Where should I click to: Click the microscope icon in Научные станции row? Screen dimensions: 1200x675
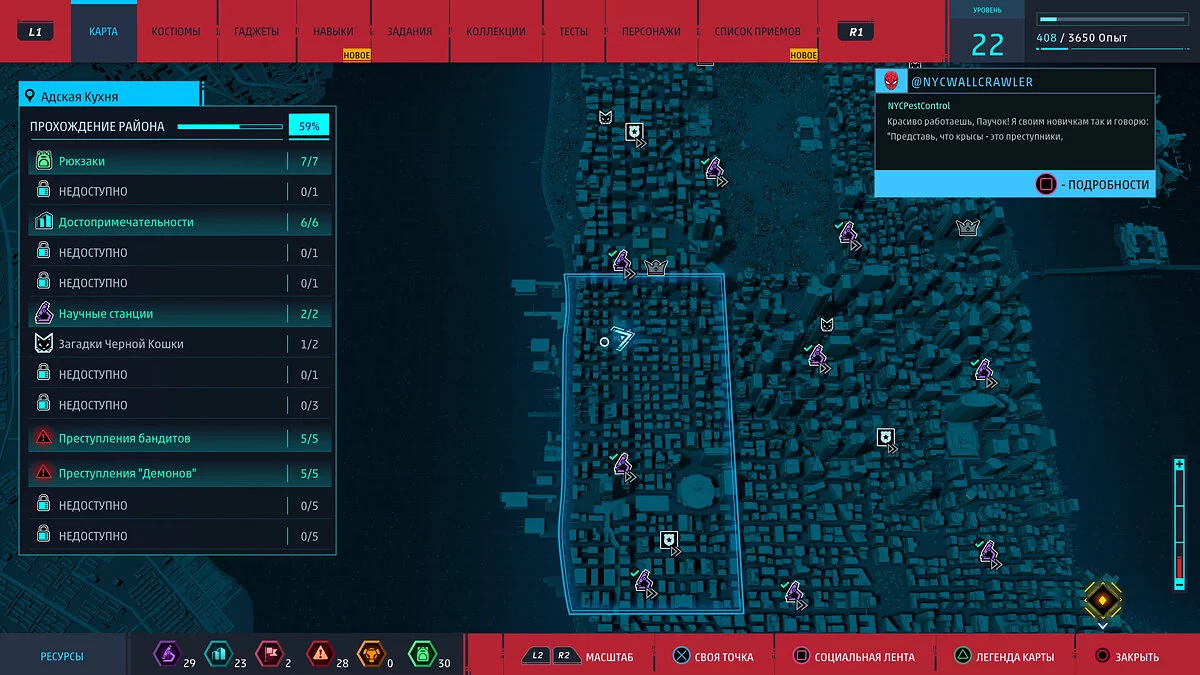[44, 313]
